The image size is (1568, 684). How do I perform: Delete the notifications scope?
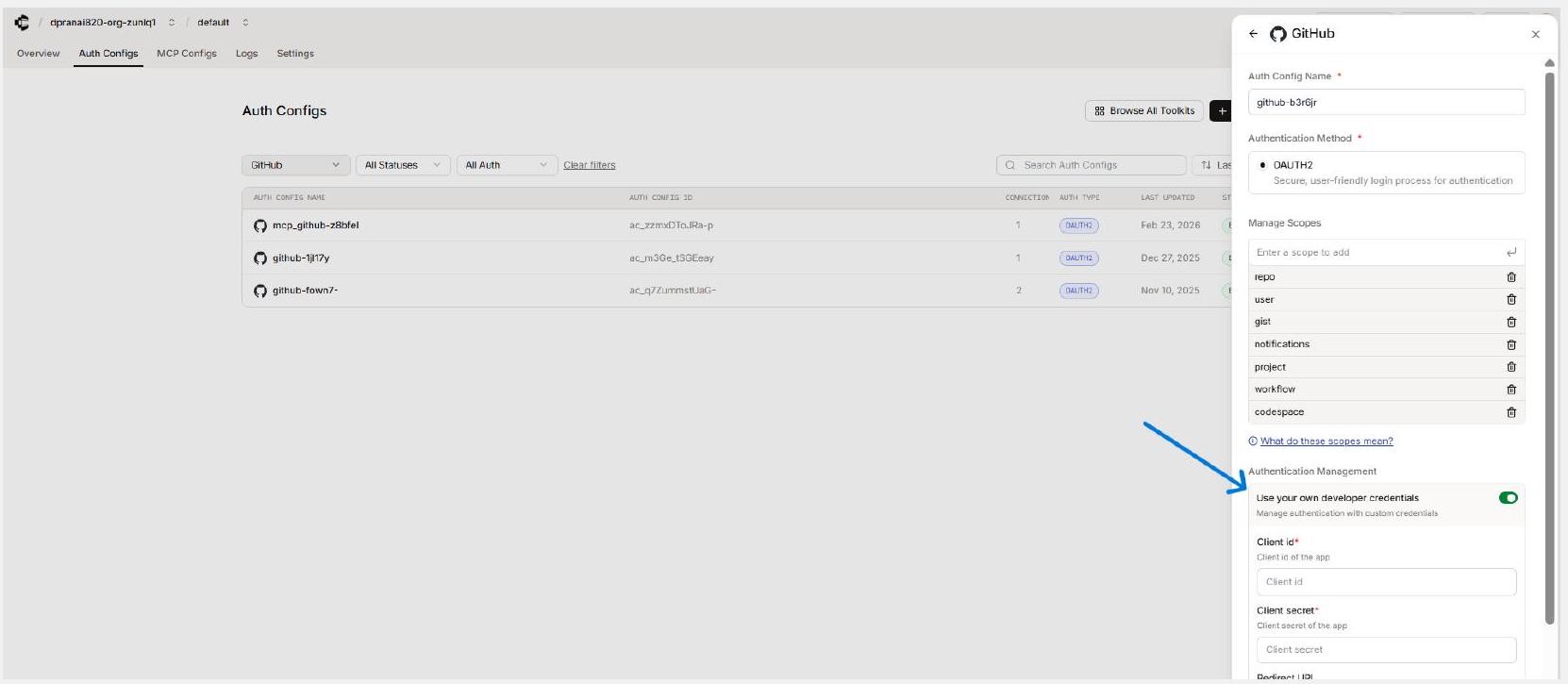[x=1511, y=345]
